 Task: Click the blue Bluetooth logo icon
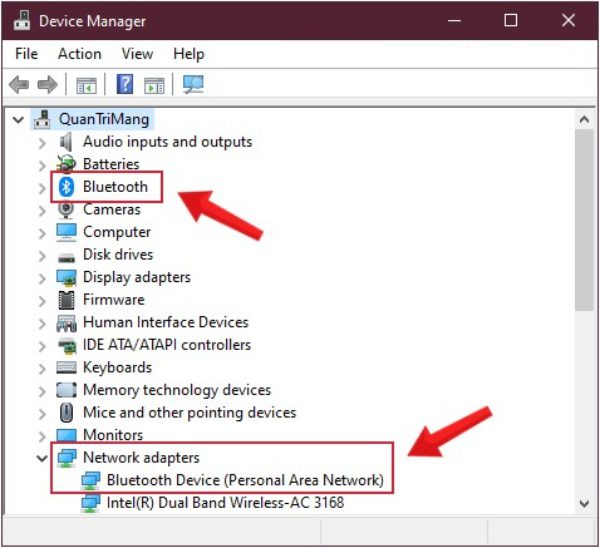click(66, 187)
